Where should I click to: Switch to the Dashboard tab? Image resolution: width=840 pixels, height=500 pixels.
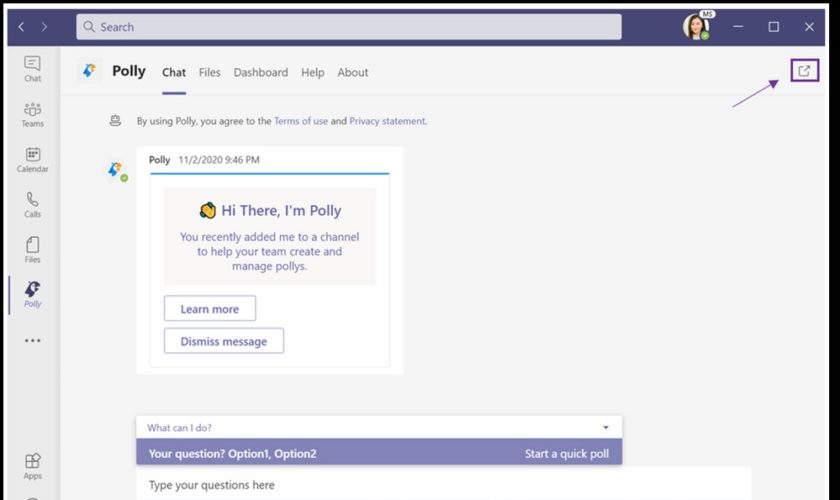point(260,73)
